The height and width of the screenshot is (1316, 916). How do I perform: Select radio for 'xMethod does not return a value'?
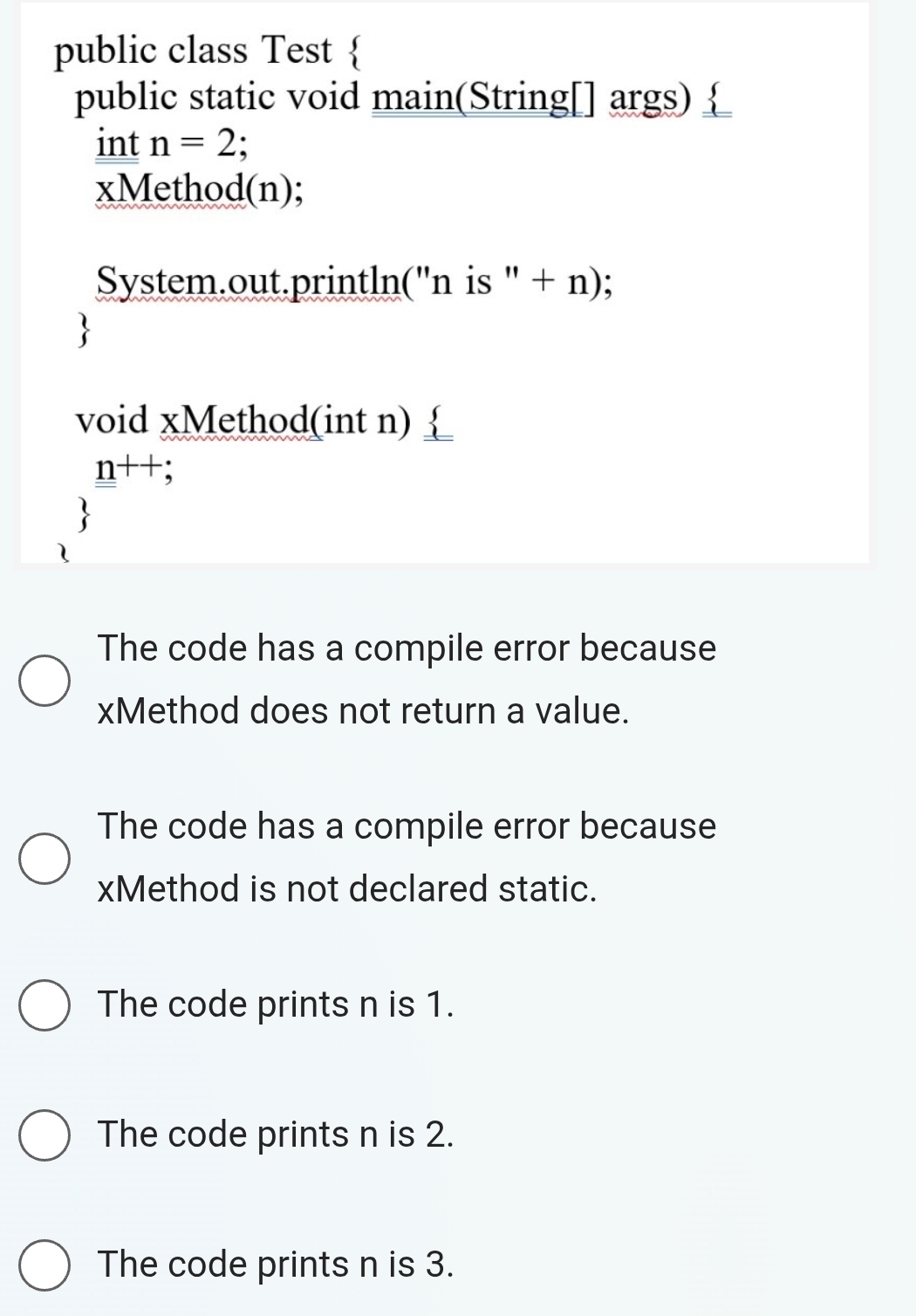click(44, 681)
